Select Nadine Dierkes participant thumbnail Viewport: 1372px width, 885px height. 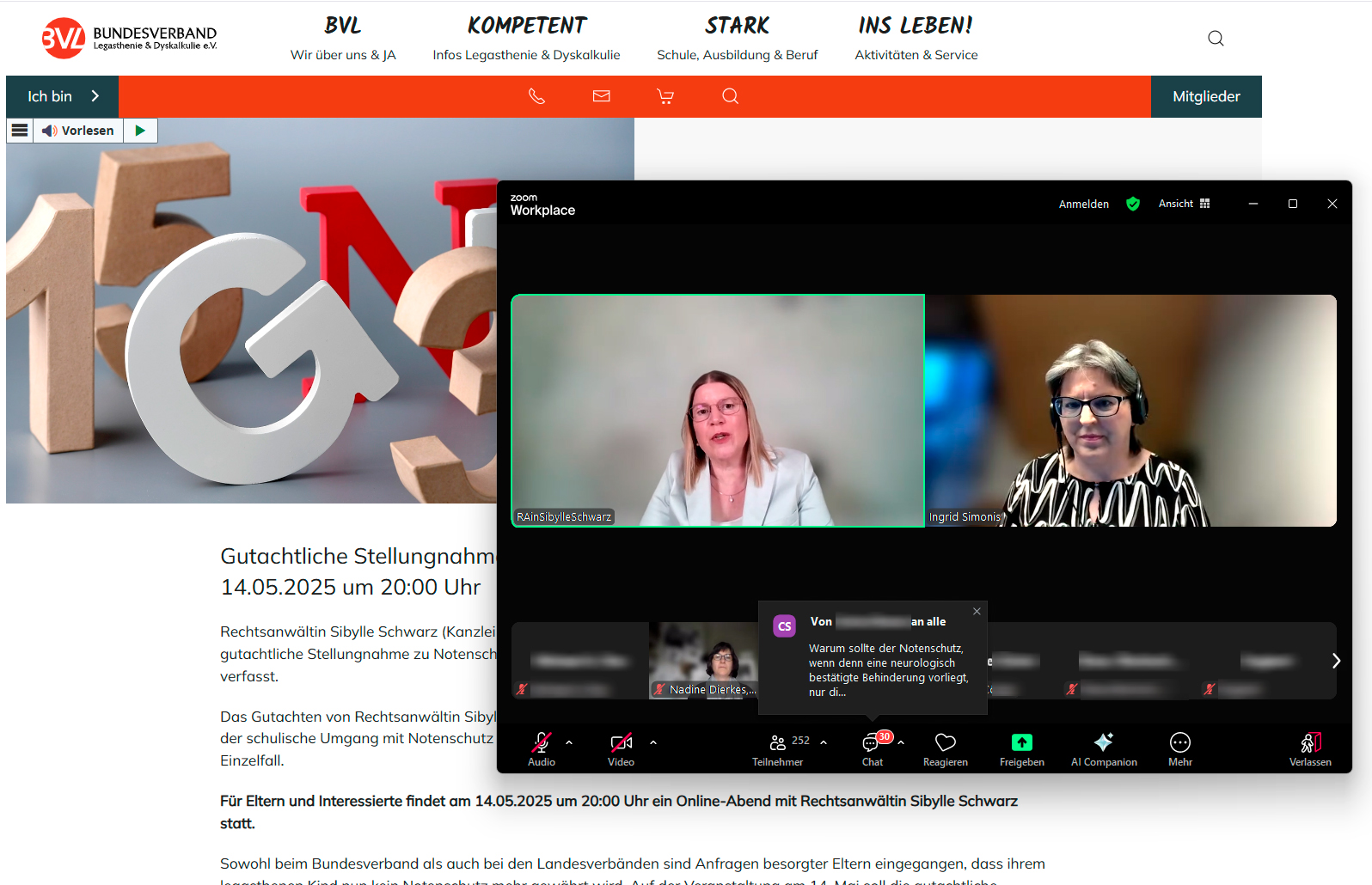703,661
